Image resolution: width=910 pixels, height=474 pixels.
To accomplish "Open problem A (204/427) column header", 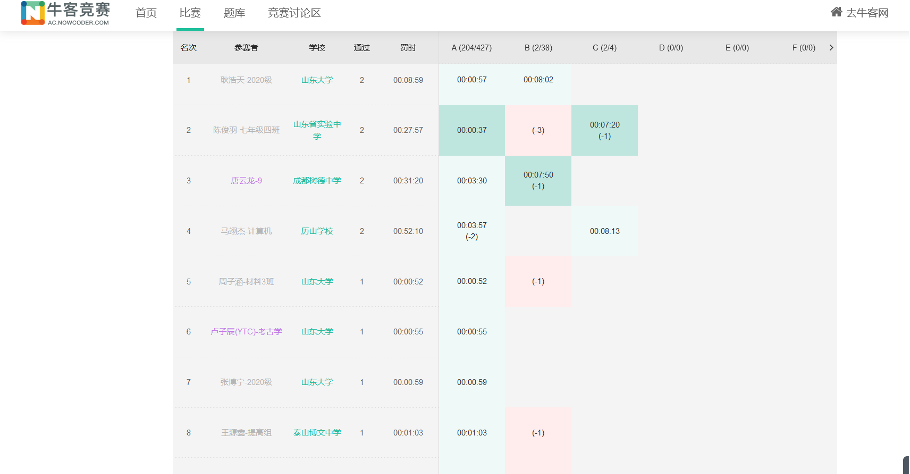I will 471,47.
